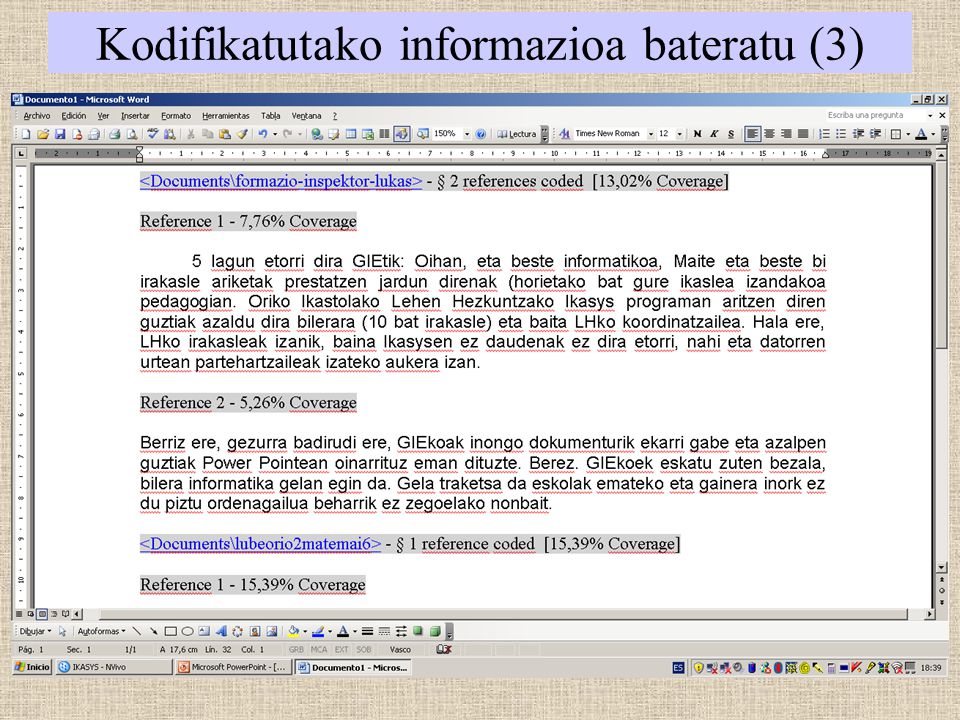
Task: Open the Edición menu
Action: click(x=73, y=116)
